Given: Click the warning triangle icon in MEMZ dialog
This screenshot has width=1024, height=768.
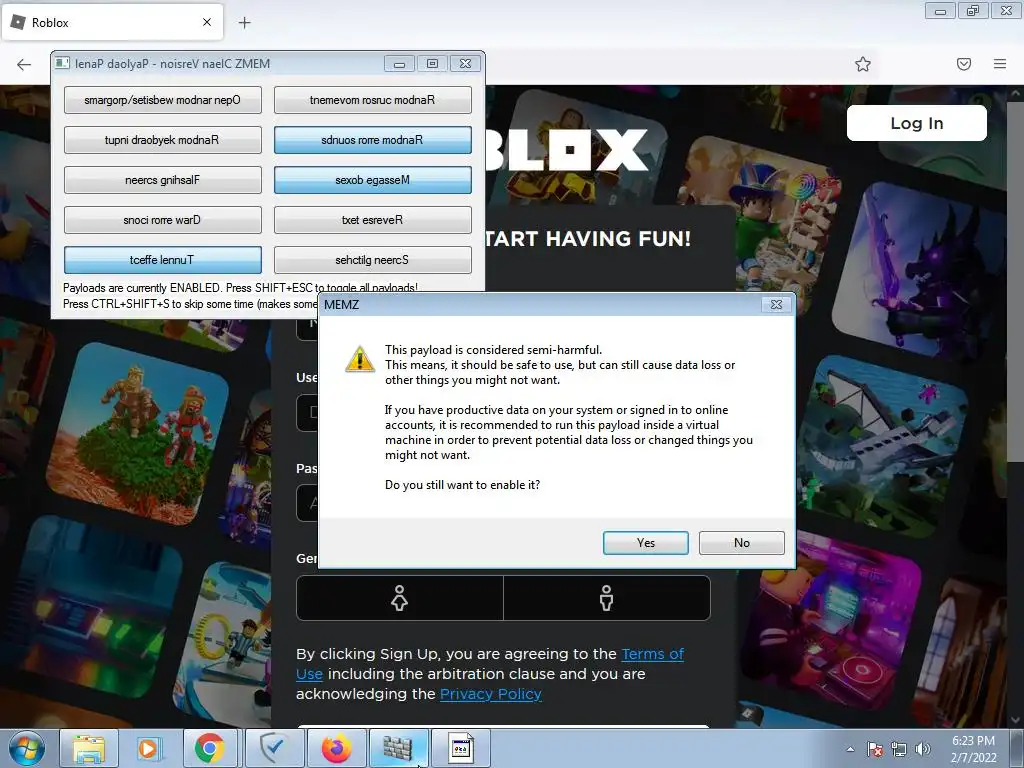Looking at the screenshot, I should point(360,359).
